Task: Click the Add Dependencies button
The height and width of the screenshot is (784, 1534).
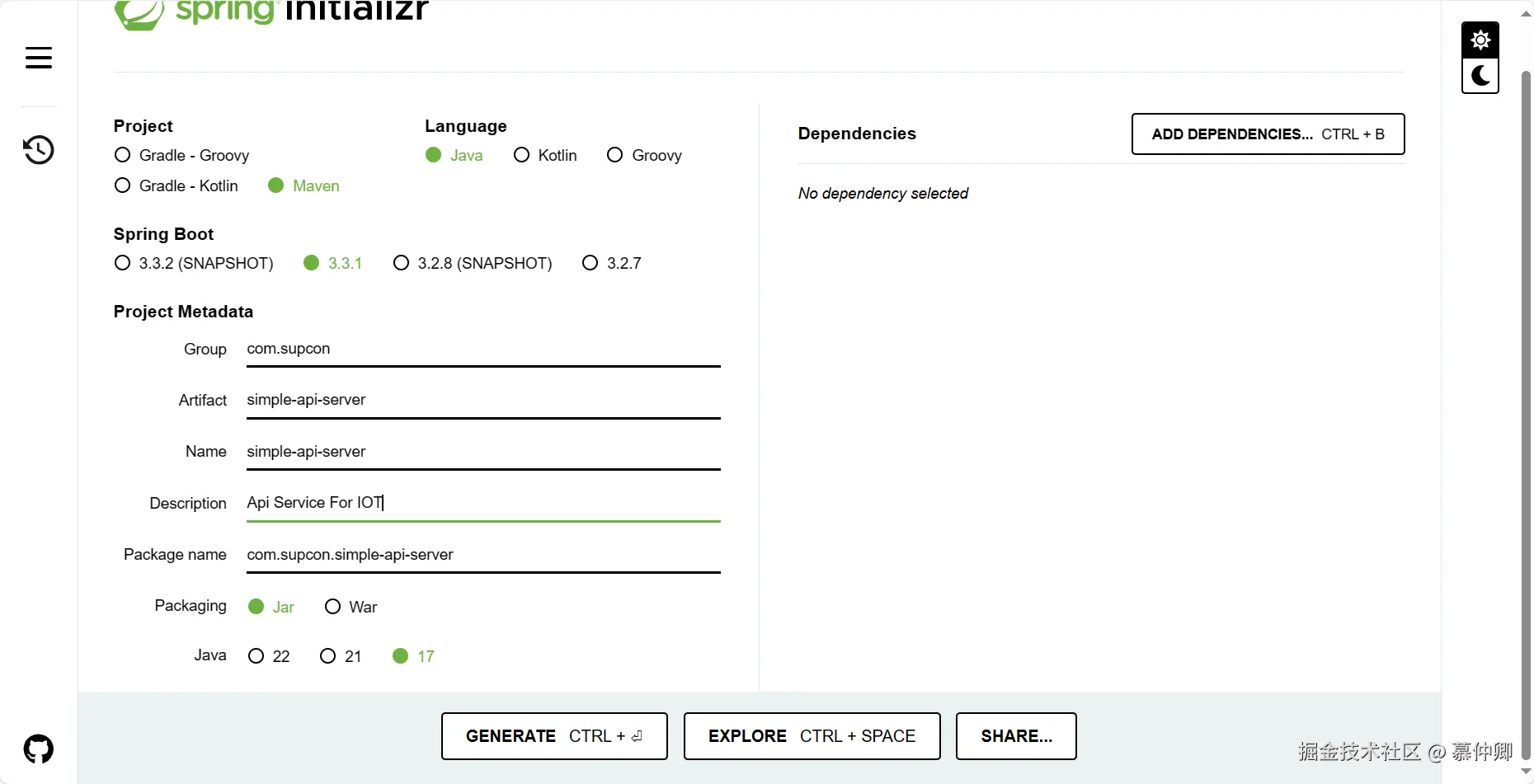Action: pos(1268,134)
